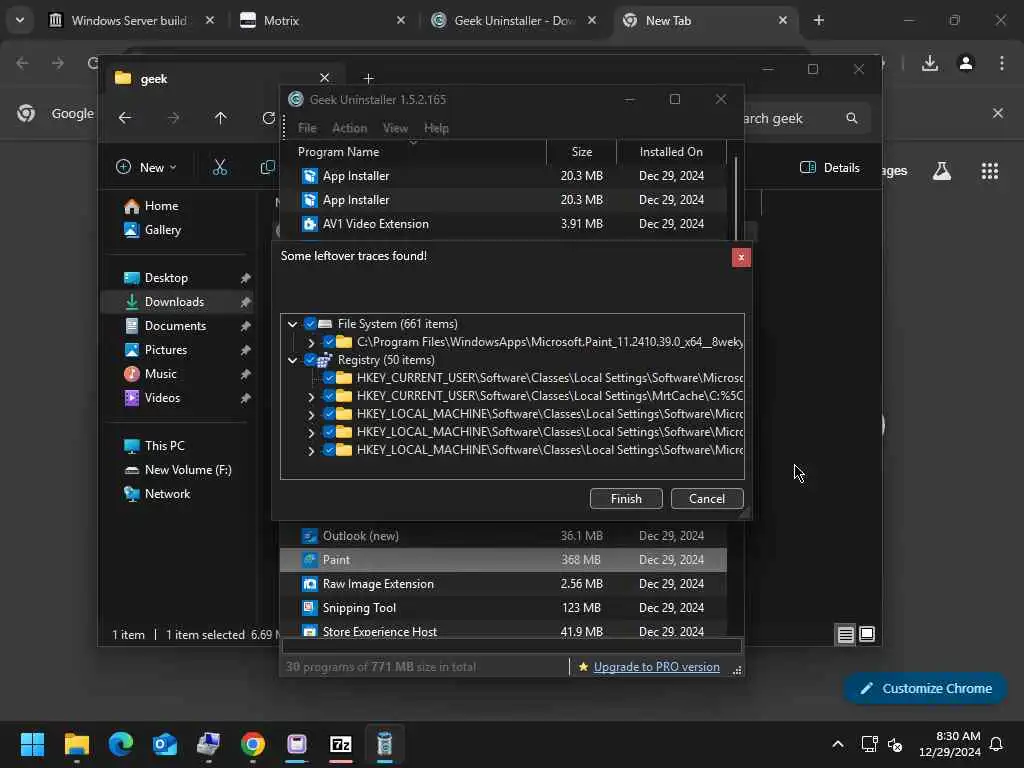Expand second HKEY_LOCAL_MACHINE registry key node
The width and height of the screenshot is (1024, 768).
(311, 432)
